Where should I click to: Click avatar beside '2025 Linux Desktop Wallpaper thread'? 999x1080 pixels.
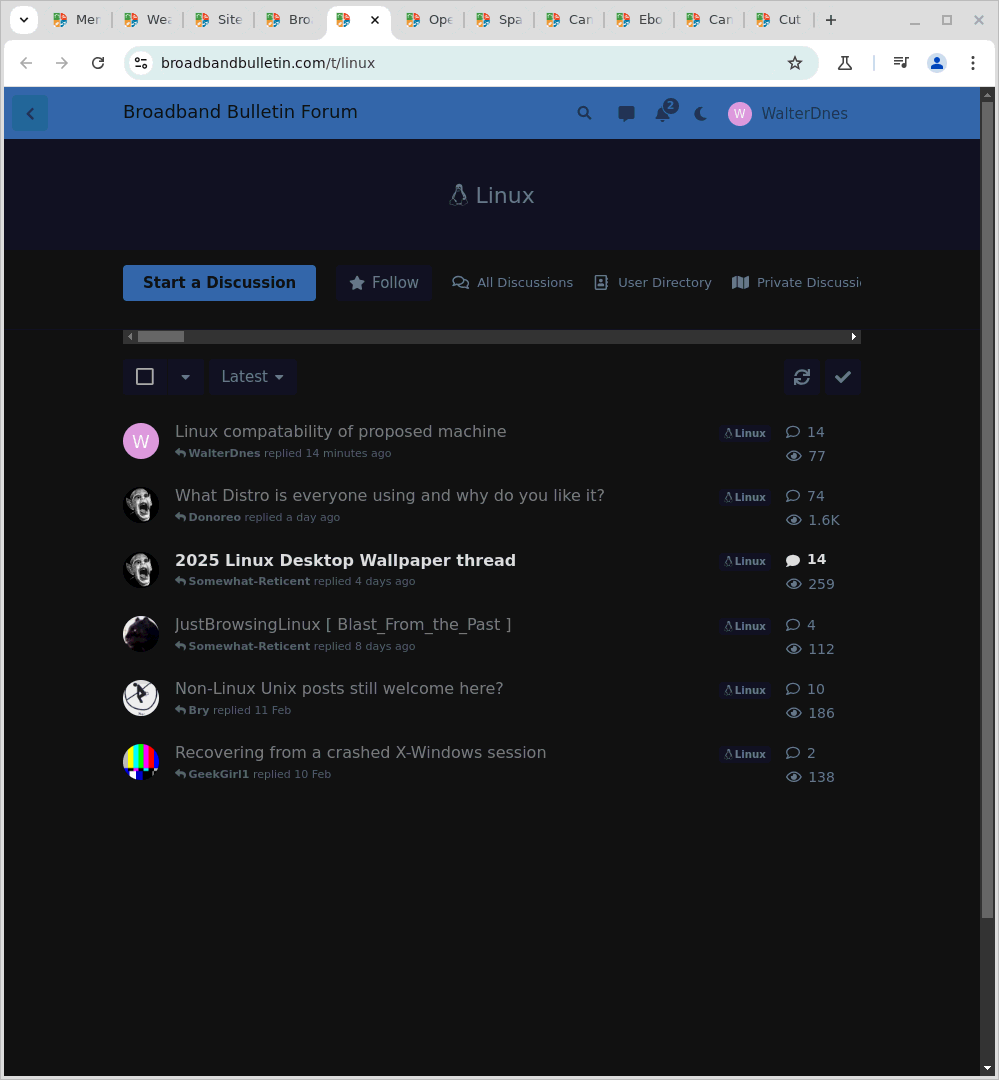141,570
